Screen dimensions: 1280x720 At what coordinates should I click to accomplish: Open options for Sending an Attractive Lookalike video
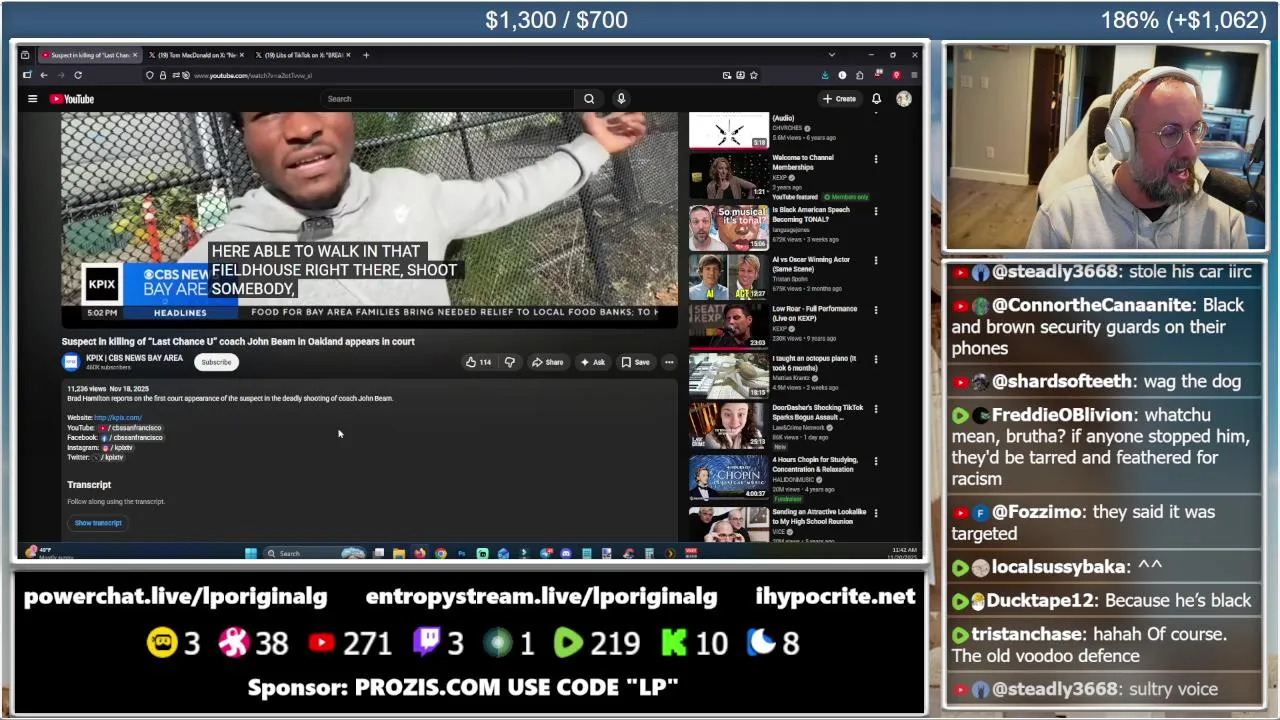(x=876, y=513)
